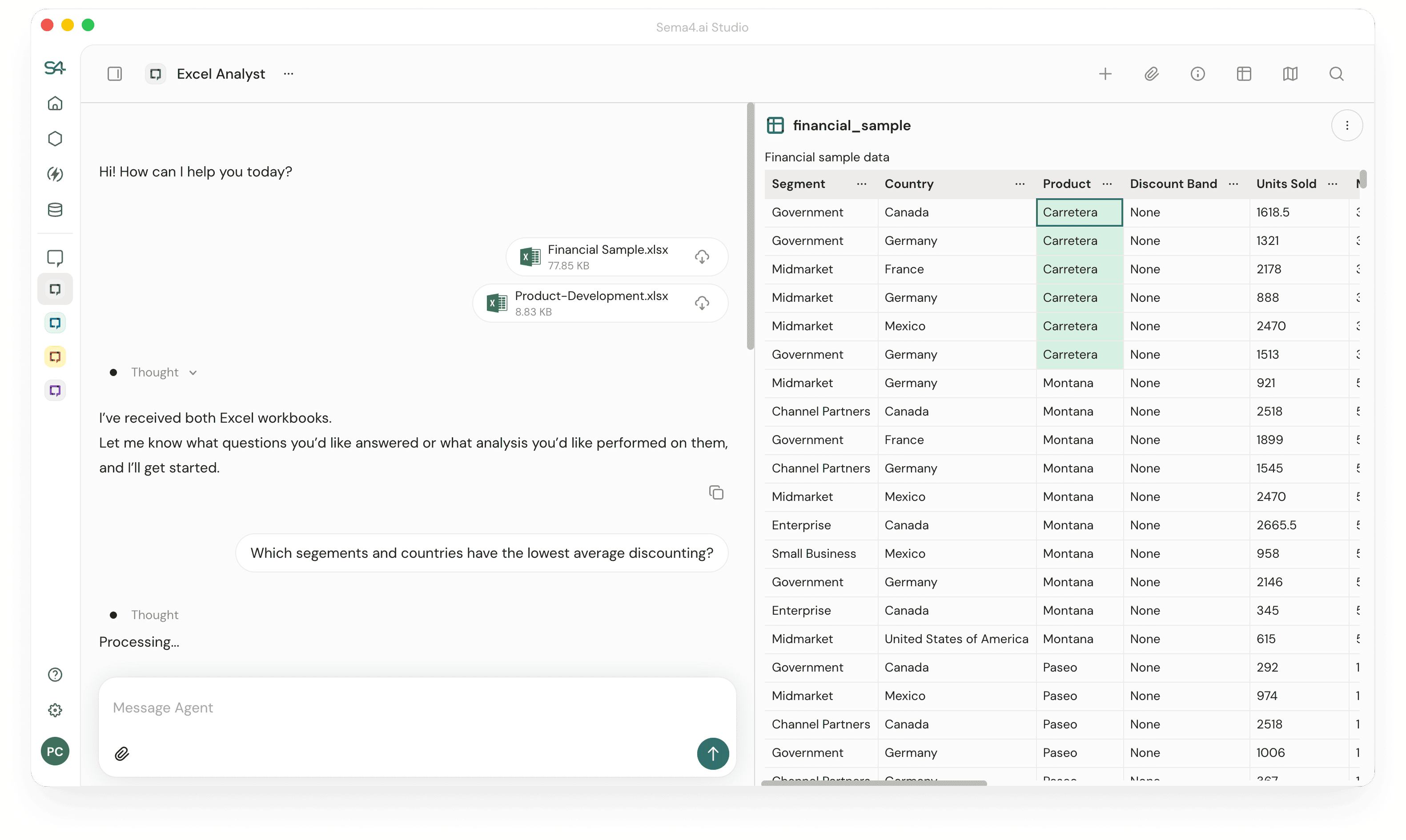Viewport: 1406px width, 840px height.
Task: Click the lightning bolt actions icon
Action: 55,174
